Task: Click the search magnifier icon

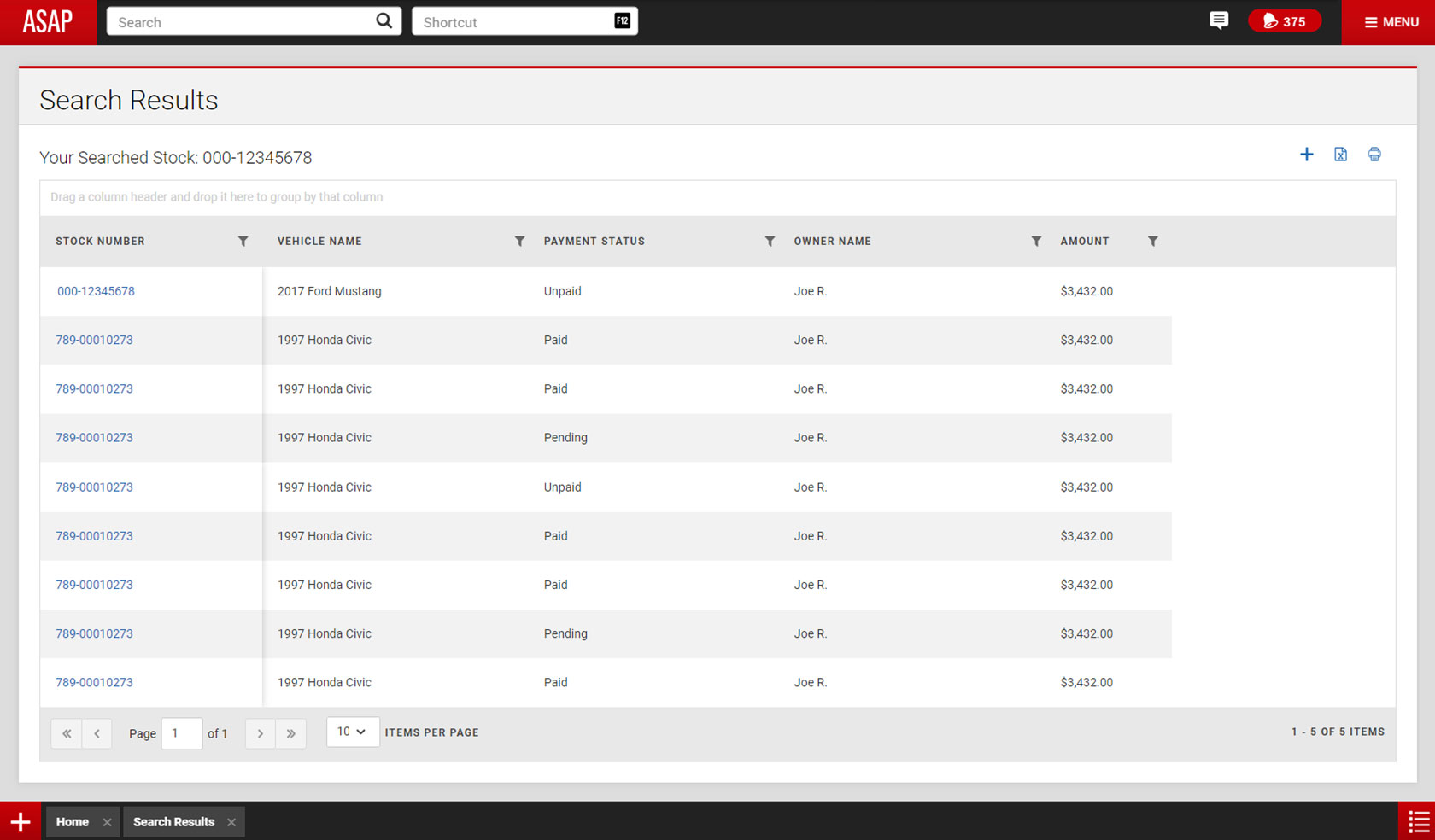Action: [x=384, y=21]
